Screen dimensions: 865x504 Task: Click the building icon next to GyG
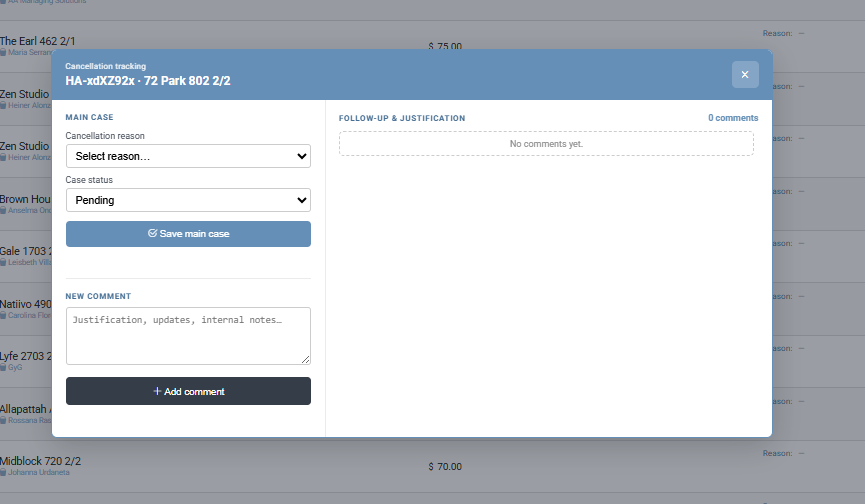[x=3, y=367]
